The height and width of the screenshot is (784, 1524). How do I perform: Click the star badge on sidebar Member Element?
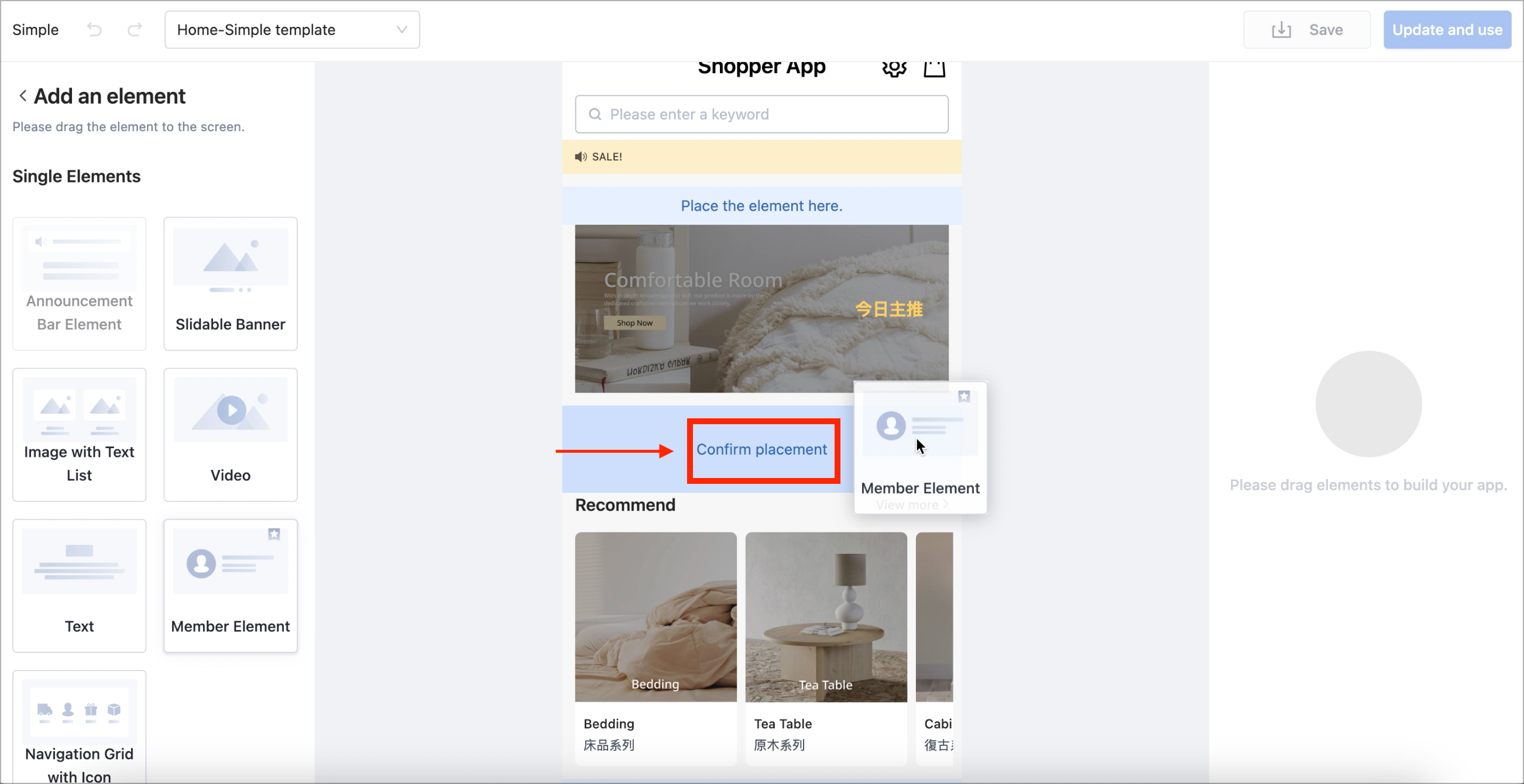(x=274, y=535)
